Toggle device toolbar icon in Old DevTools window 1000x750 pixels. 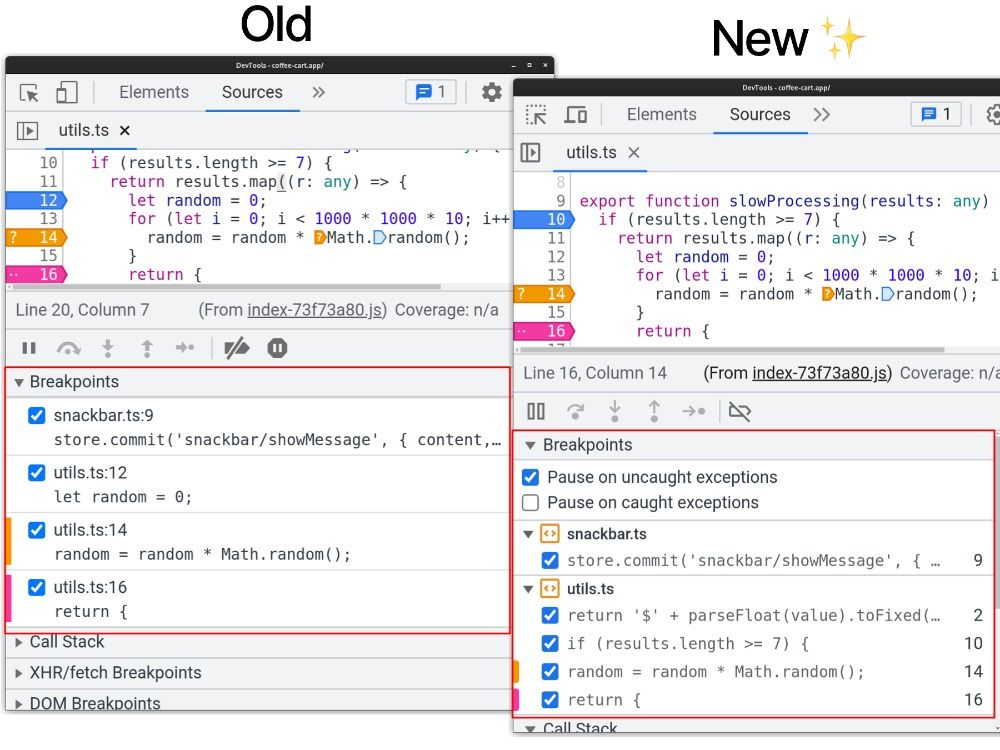click(x=66, y=92)
